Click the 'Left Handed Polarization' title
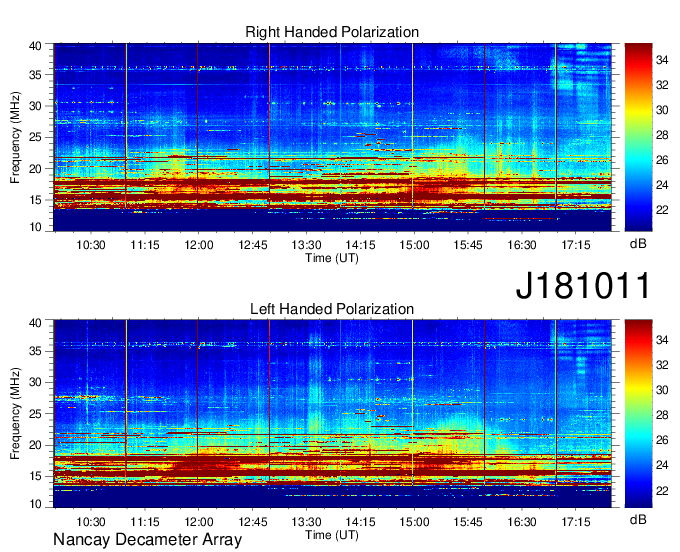680x552 pixels. point(332,309)
